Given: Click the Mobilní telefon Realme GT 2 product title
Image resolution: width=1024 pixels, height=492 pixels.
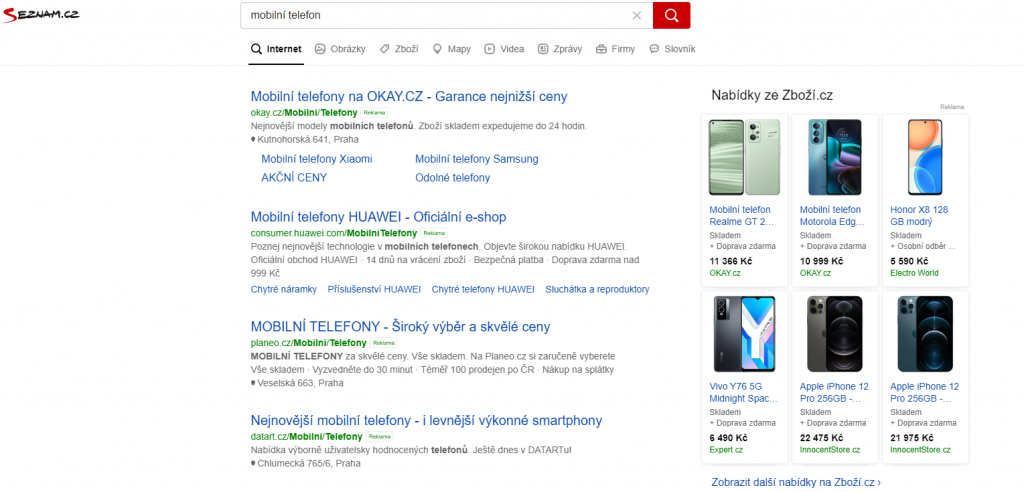Looking at the screenshot, I should pos(741,216).
